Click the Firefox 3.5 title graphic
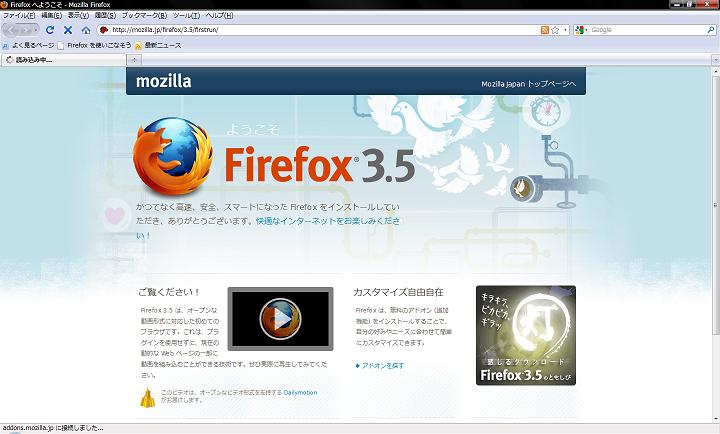This screenshot has width=720, height=434. [x=320, y=165]
